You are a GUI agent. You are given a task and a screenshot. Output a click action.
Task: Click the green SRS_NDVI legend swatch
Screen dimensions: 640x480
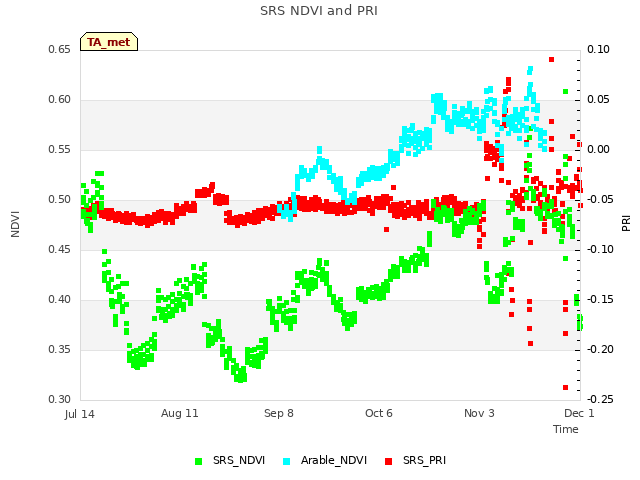(199, 461)
